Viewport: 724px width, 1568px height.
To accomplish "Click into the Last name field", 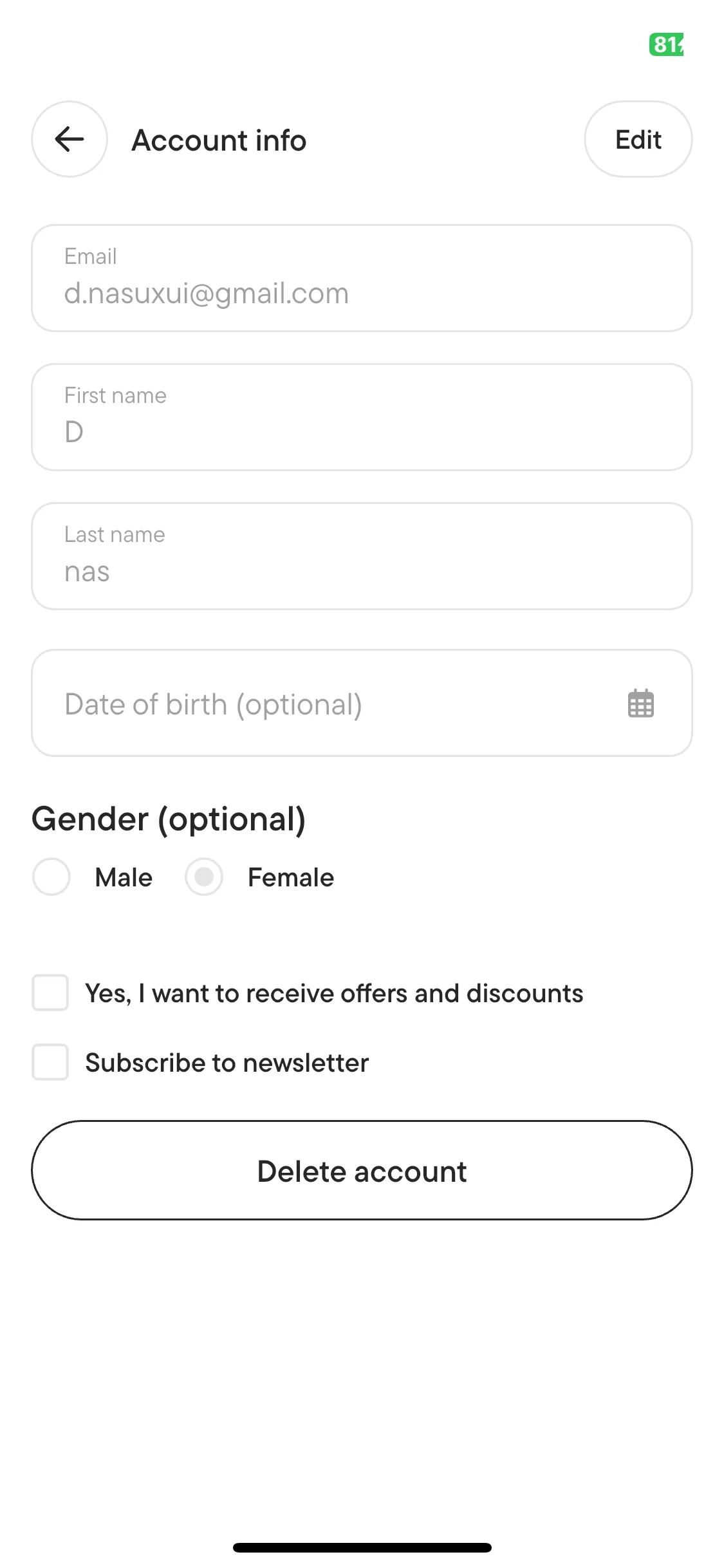I will click(x=362, y=556).
